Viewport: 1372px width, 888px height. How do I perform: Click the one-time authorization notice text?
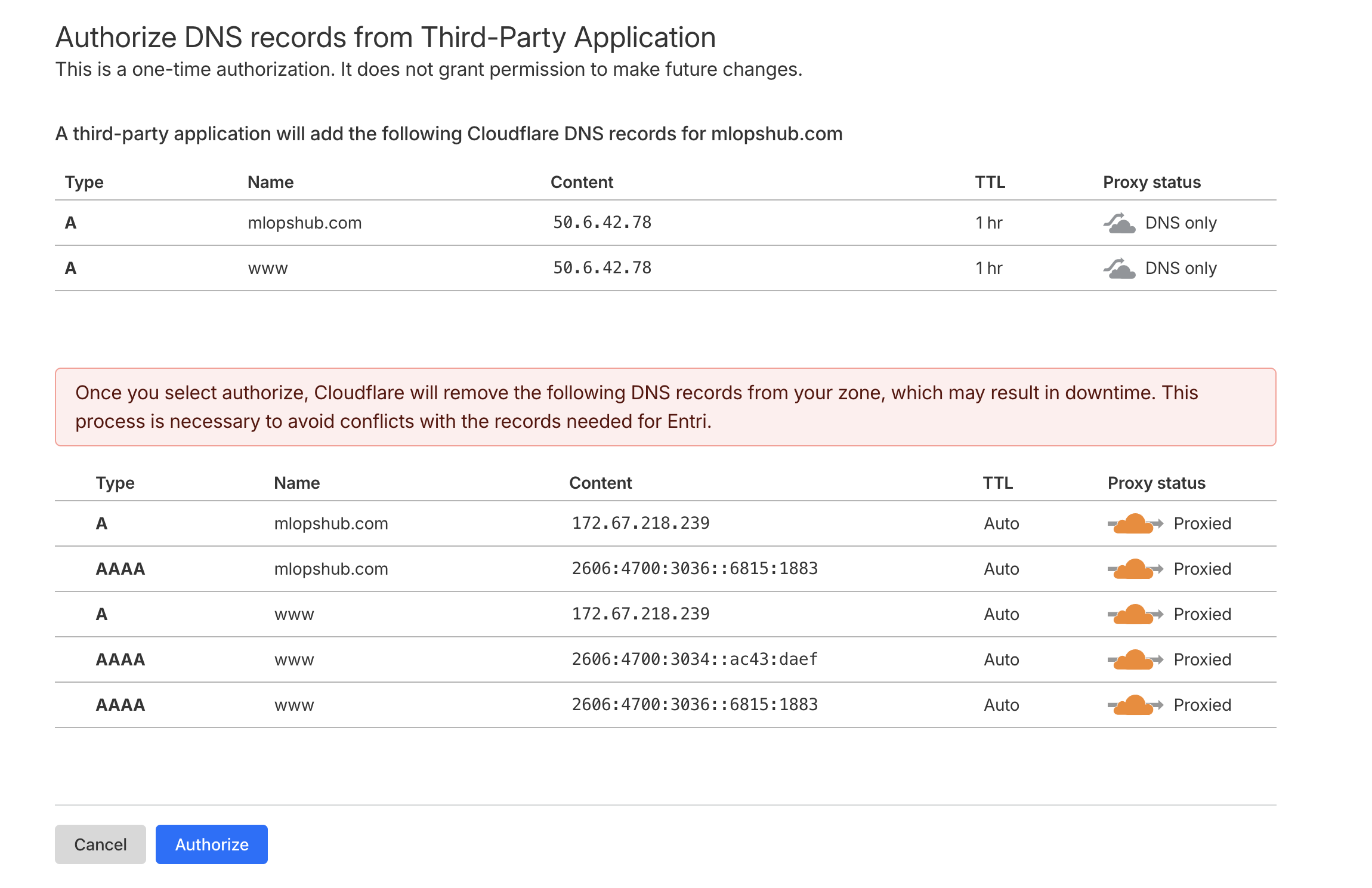coord(429,70)
